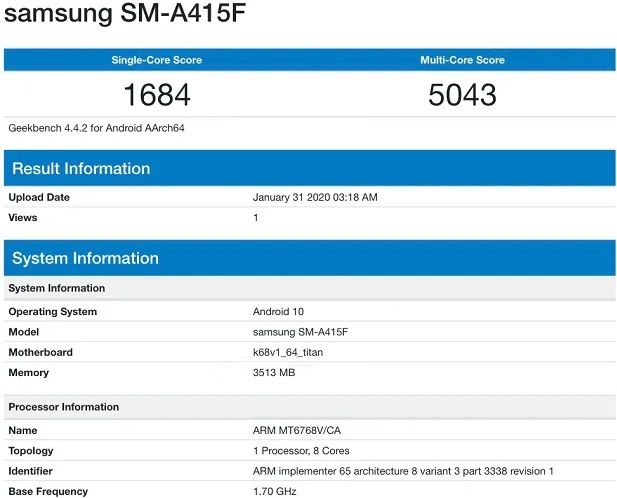Select the Upload Date label

coord(39,197)
